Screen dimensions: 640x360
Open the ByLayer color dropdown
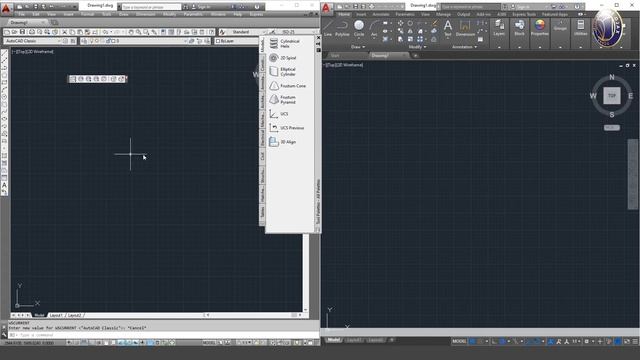(237, 41)
